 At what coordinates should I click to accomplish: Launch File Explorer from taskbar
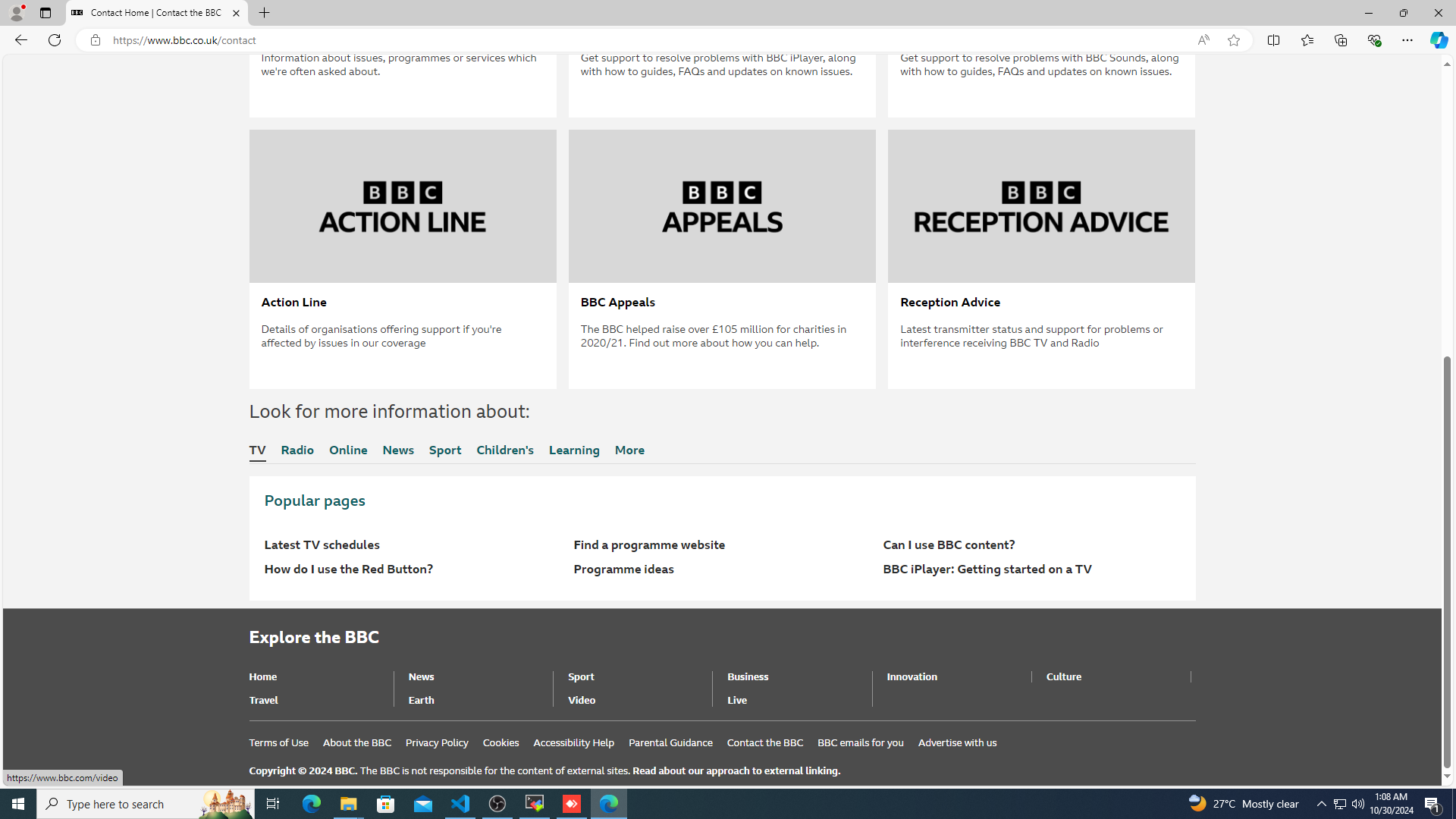point(348,804)
